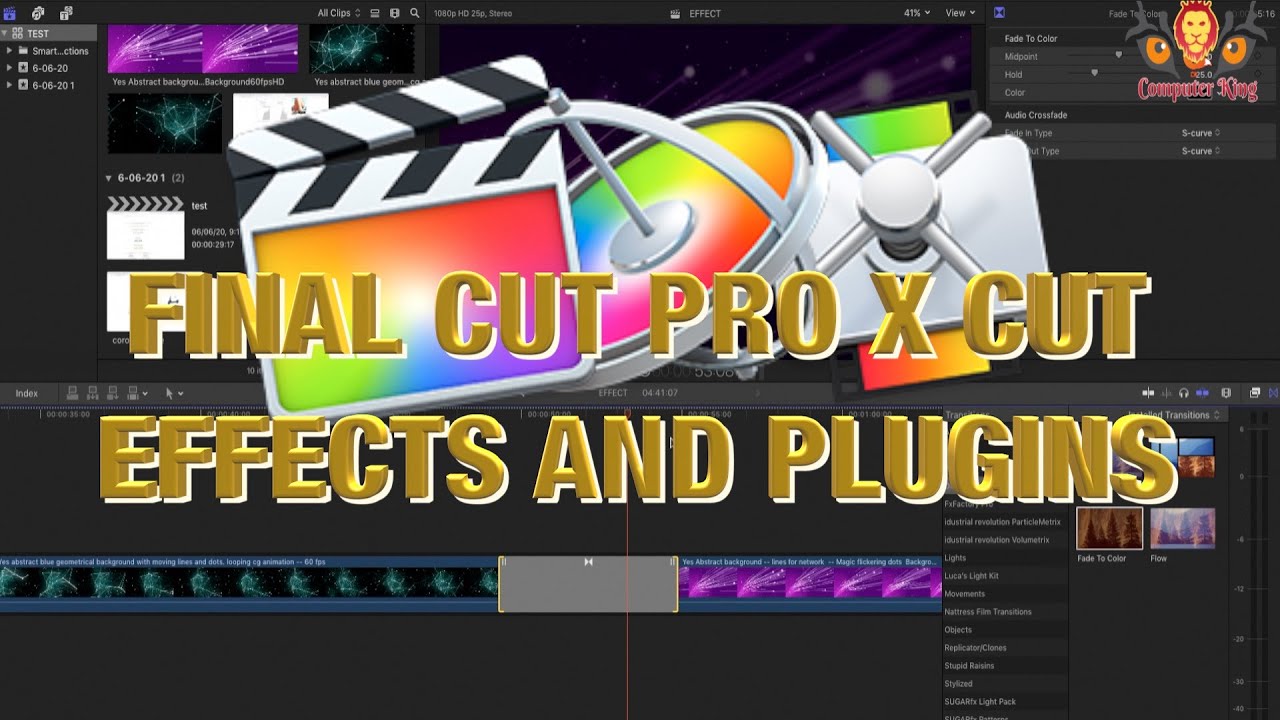
Task: Open the Titles and Generators sidebar
Action: [67, 13]
